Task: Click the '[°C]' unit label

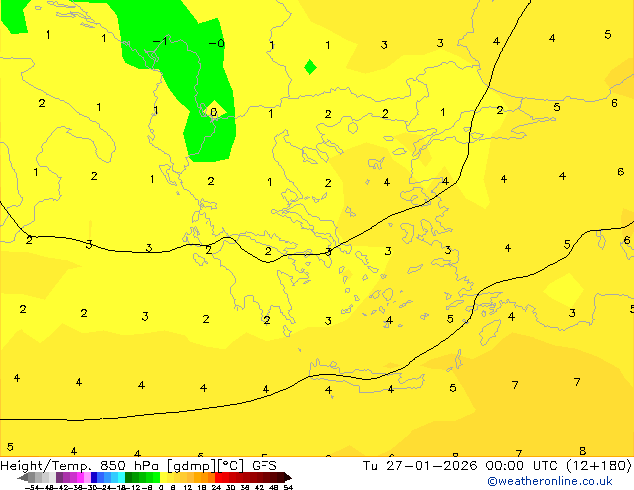Action: tap(231, 466)
